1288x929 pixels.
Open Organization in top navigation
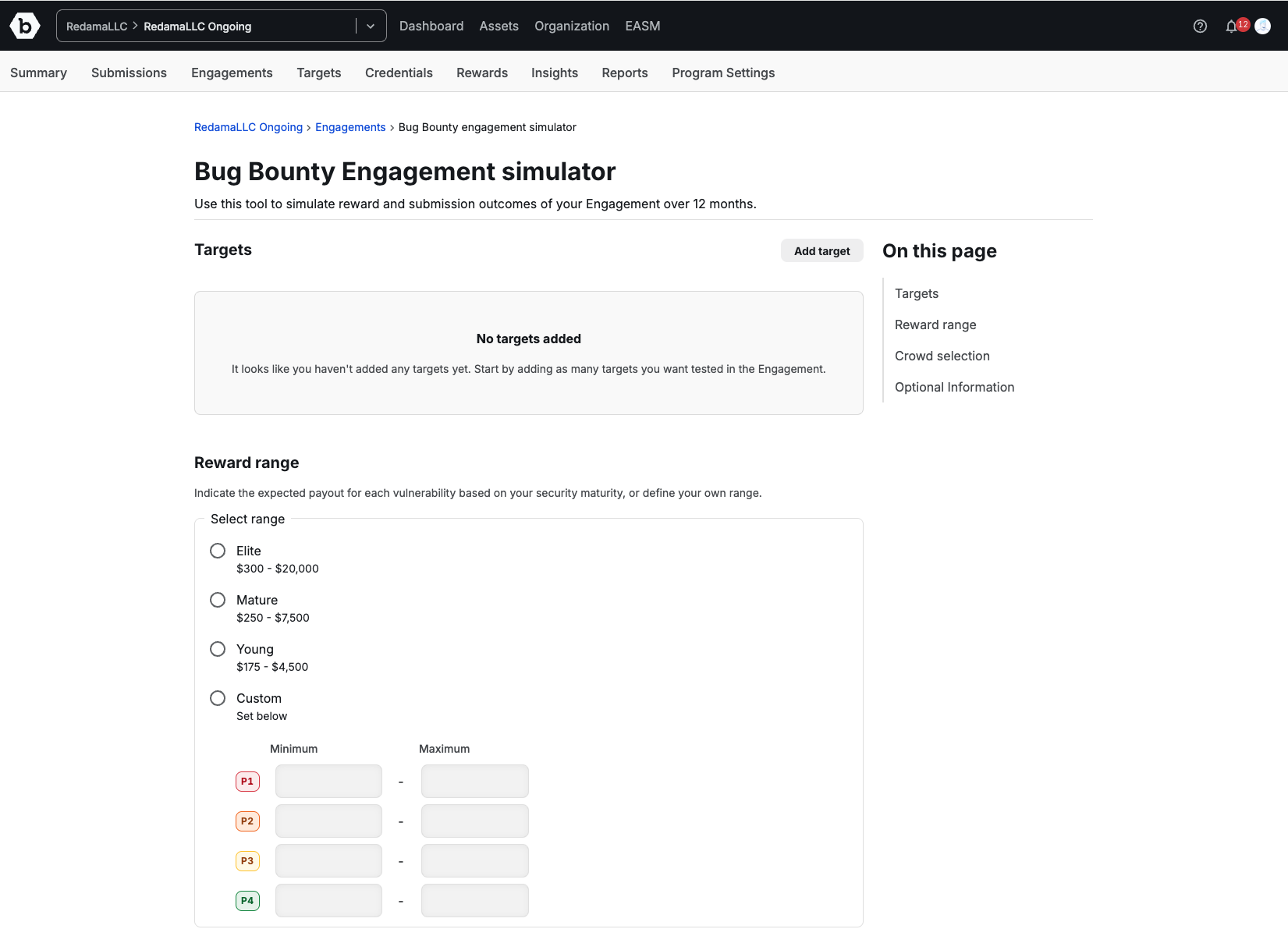(572, 26)
